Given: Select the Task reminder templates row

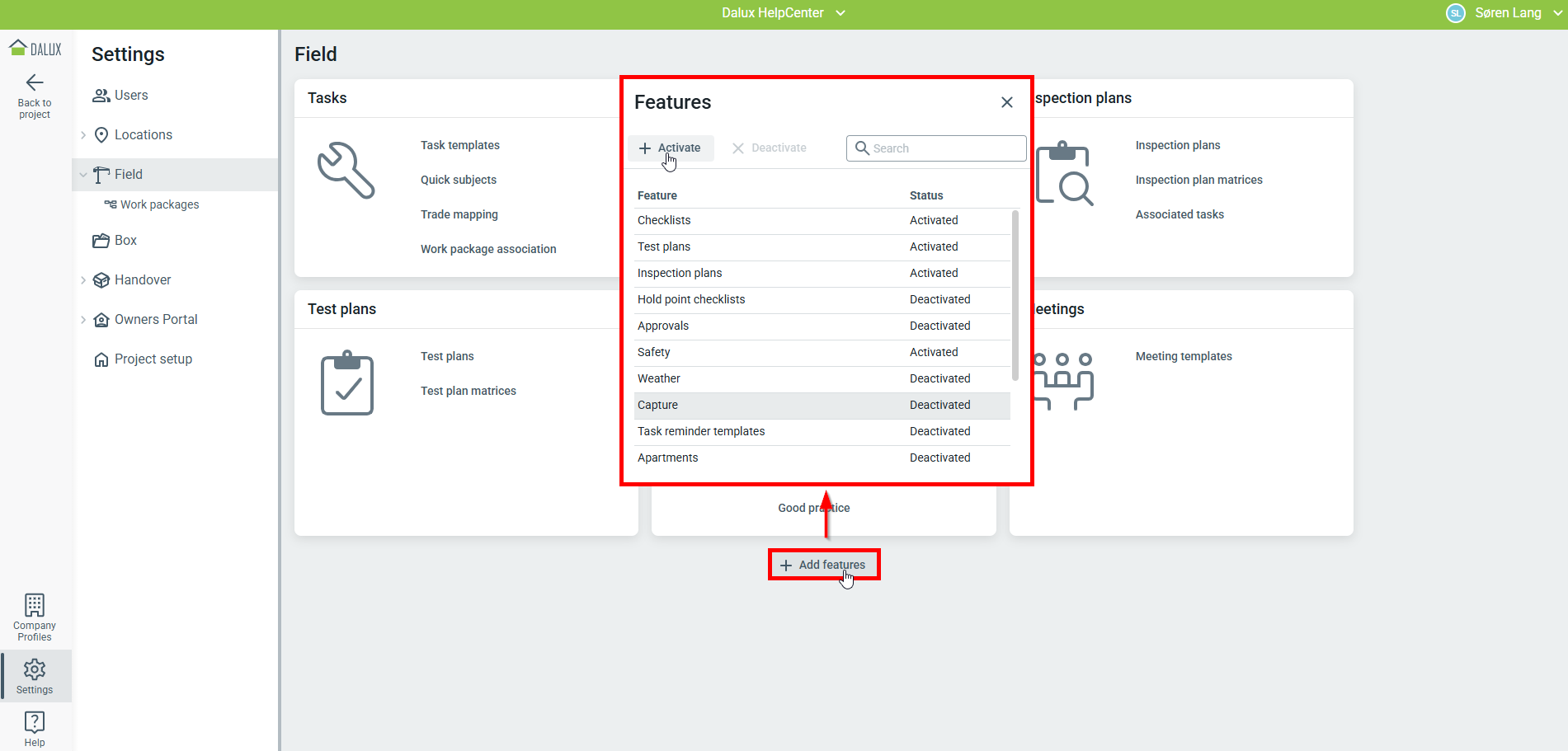Looking at the screenshot, I should pyautogui.click(x=822, y=432).
